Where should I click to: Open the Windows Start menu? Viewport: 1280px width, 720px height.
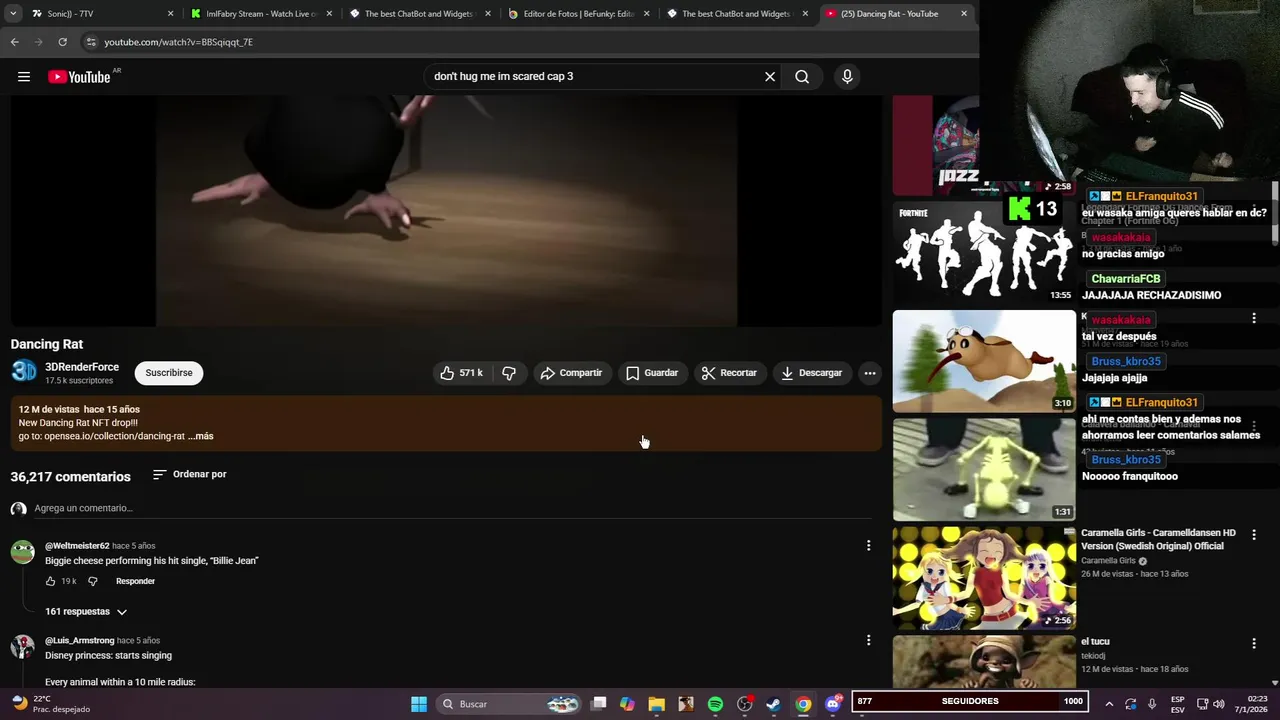[x=419, y=704]
